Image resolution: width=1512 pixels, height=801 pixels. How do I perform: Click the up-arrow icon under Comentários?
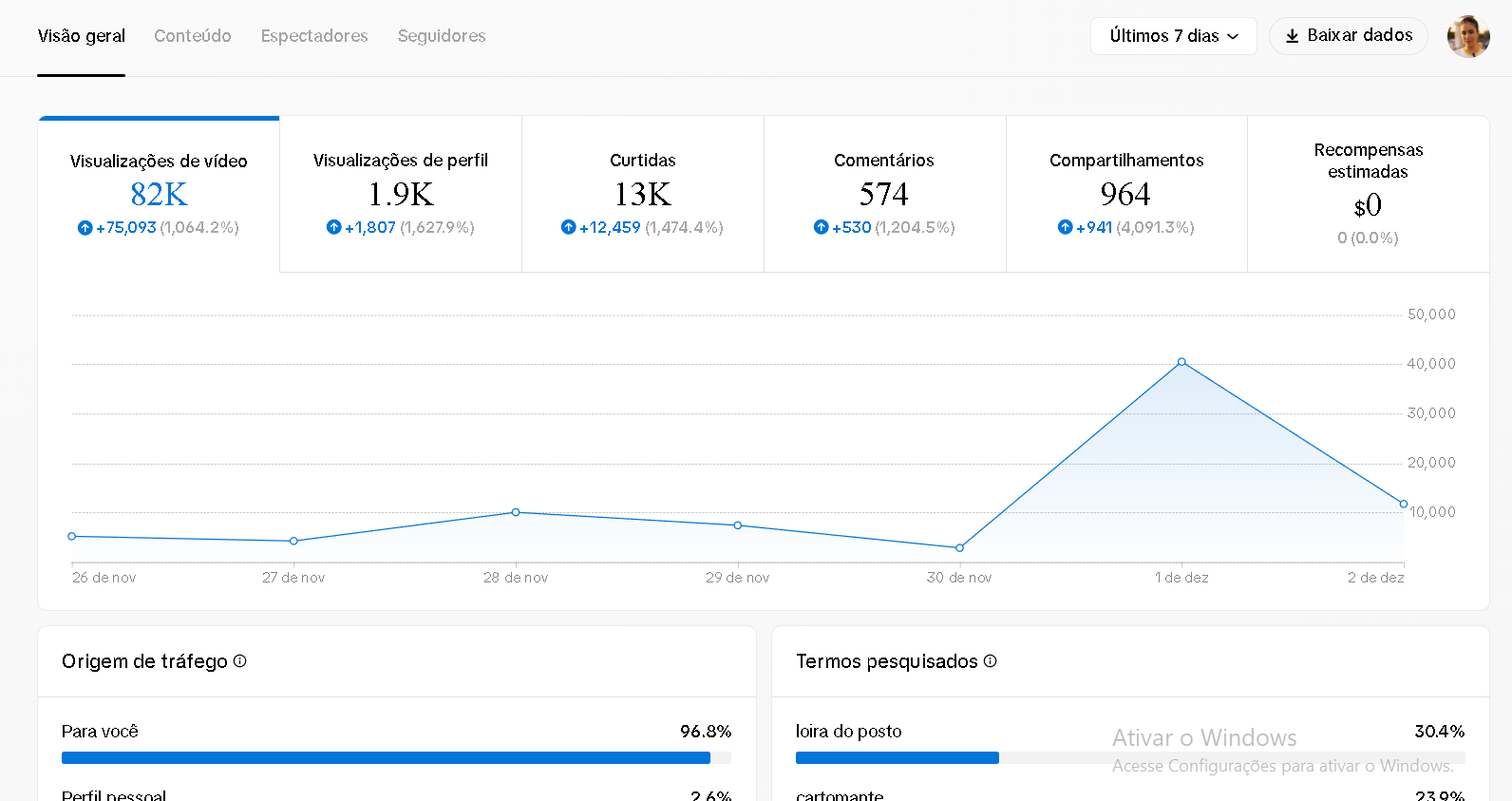821,227
